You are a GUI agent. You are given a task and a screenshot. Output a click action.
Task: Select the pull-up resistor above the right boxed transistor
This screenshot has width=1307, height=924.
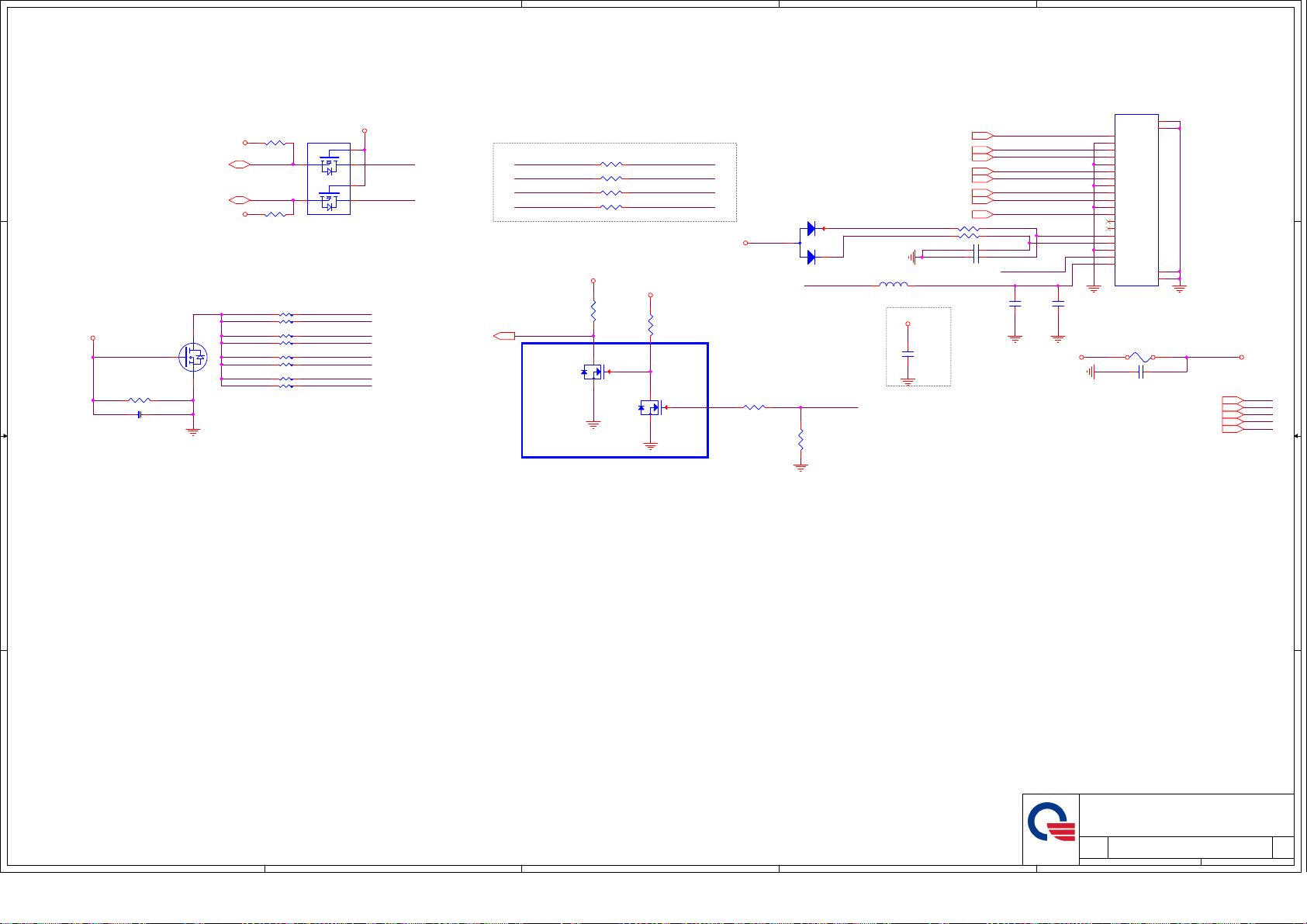[x=651, y=325]
